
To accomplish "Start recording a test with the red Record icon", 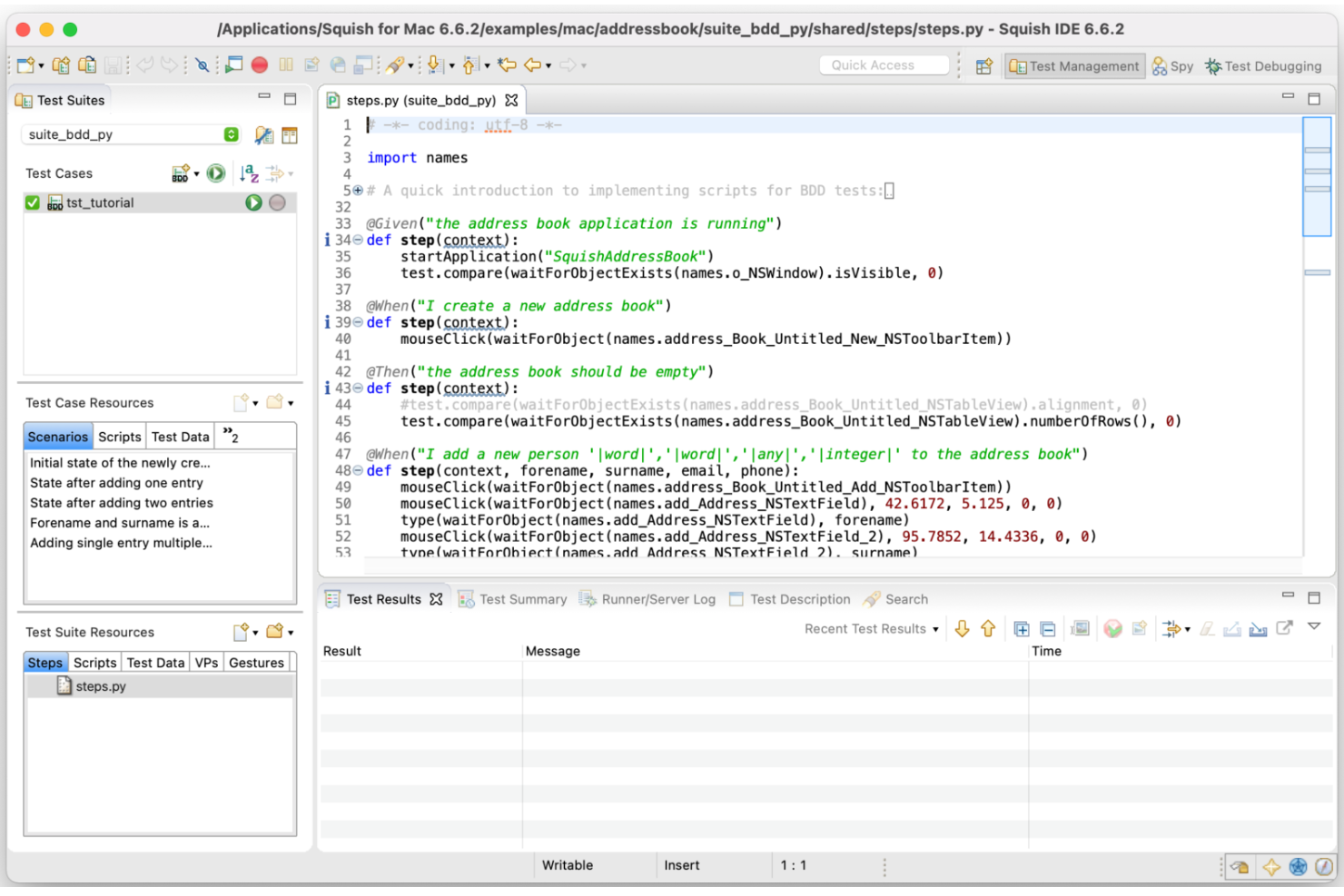I will 260,64.
